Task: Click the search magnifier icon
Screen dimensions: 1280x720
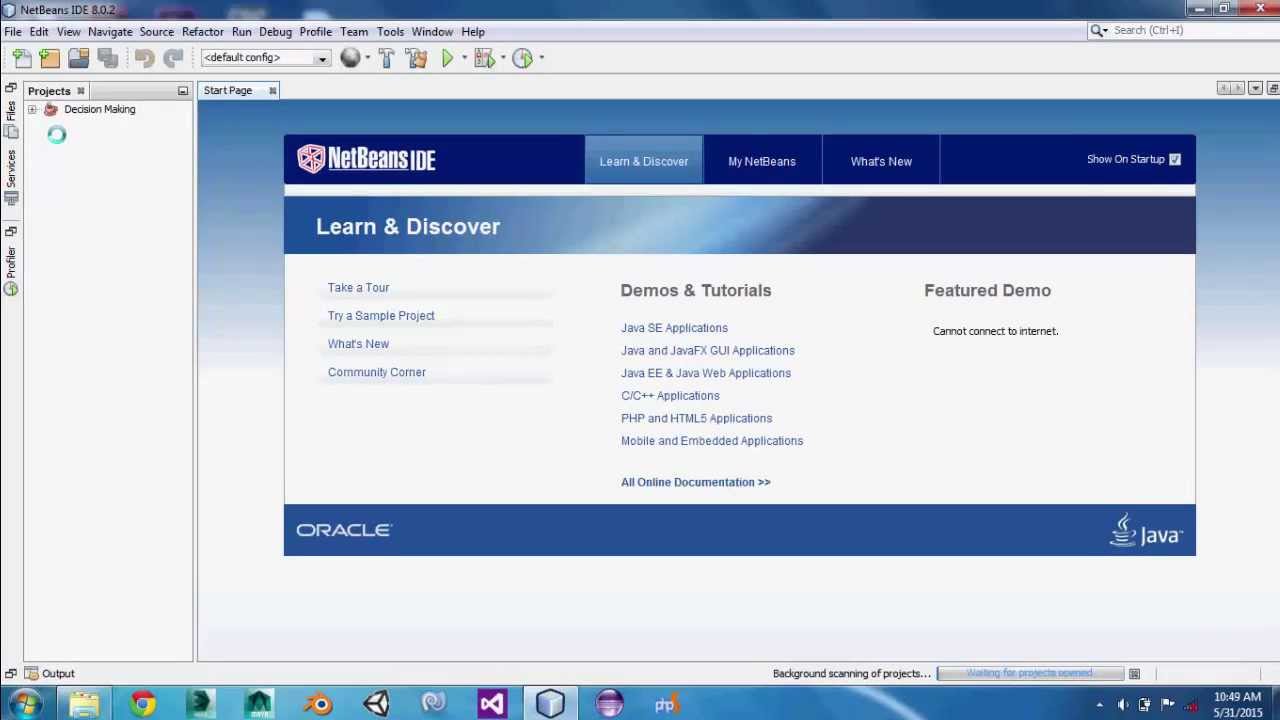Action: (x=1096, y=31)
